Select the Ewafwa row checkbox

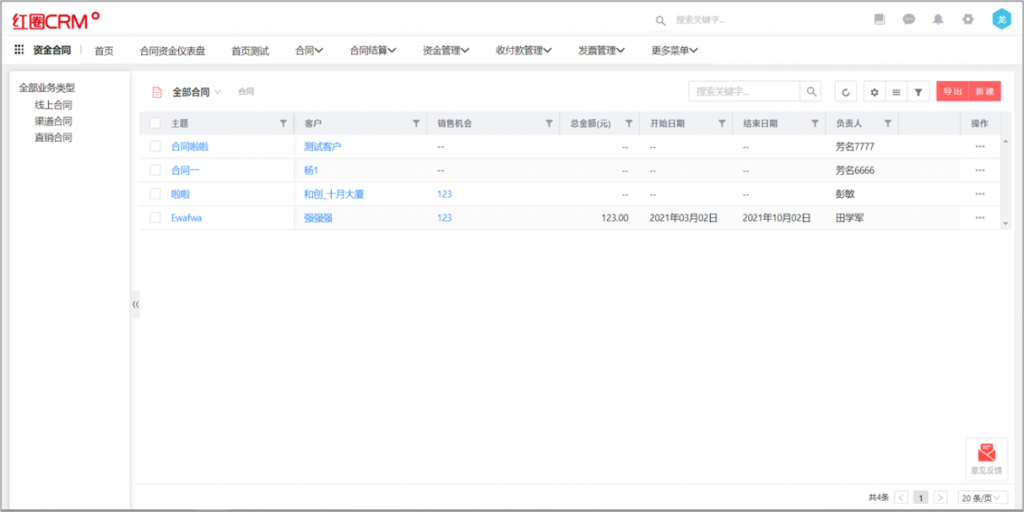coord(155,217)
